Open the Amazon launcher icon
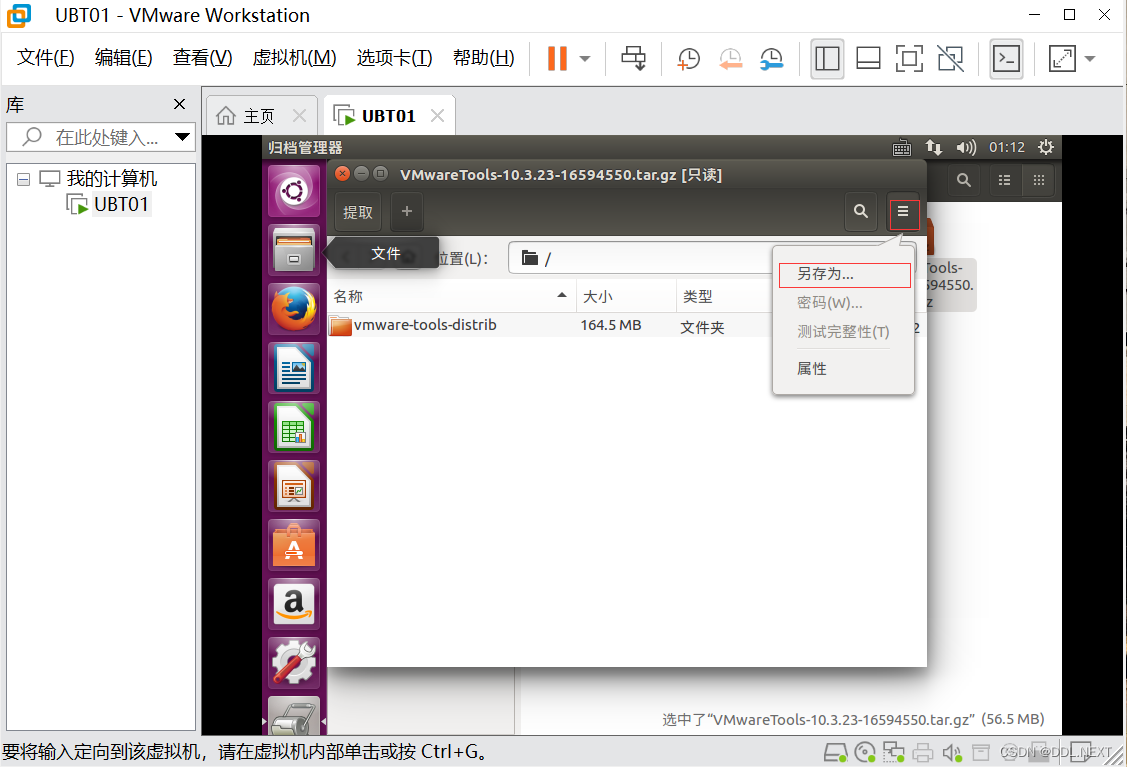 pyautogui.click(x=294, y=603)
